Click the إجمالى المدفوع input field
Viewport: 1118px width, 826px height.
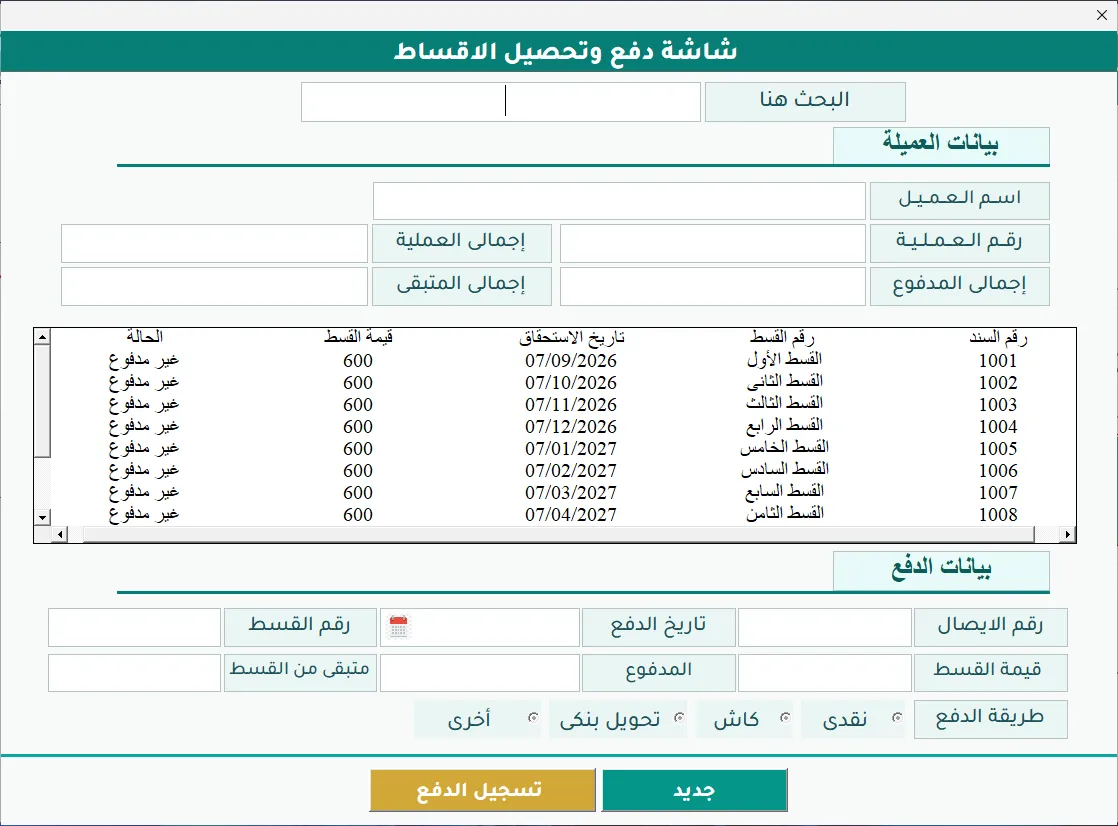[x=712, y=287]
